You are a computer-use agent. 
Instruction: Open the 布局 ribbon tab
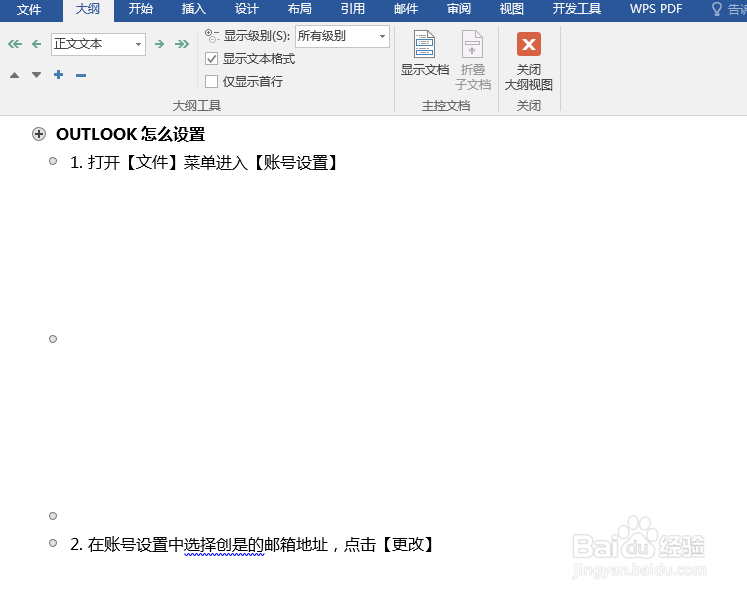pyautogui.click(x=300, y=9)
